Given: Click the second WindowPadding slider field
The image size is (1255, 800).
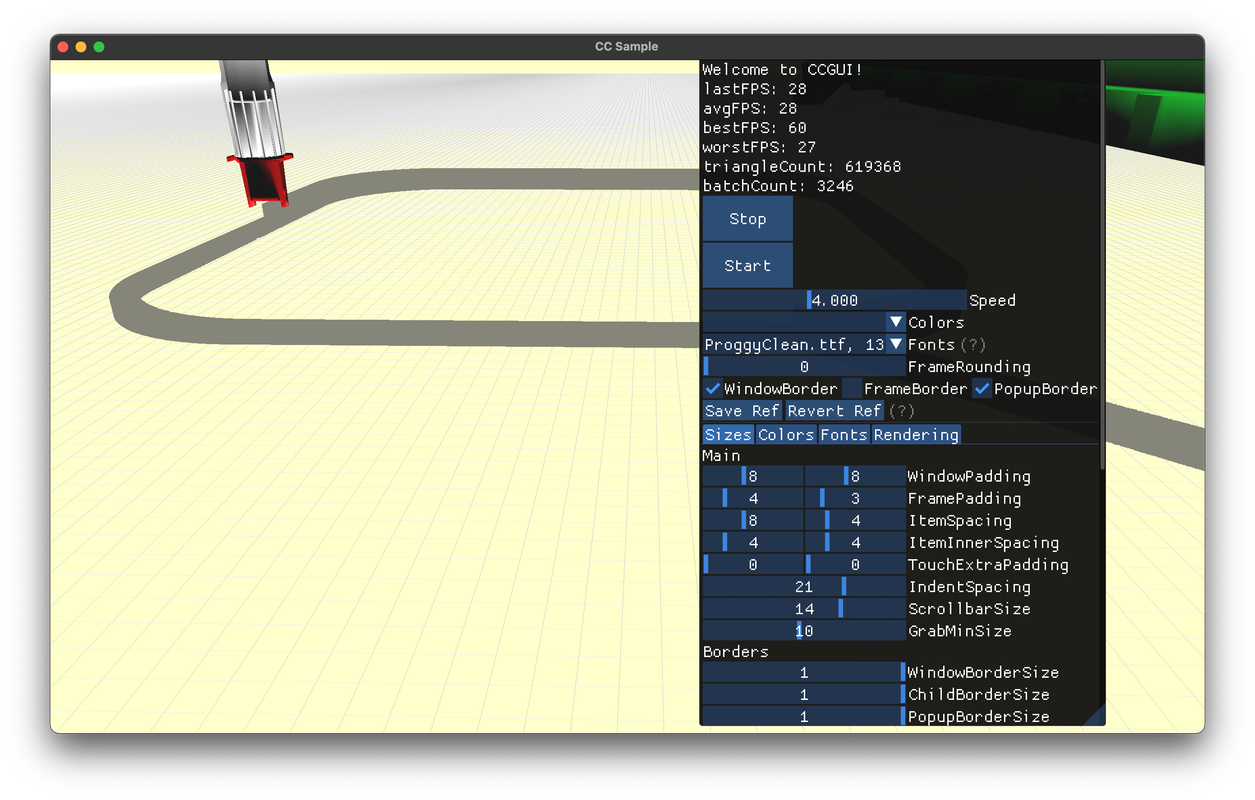Looking at the screenshot, I should click(855, 476).
